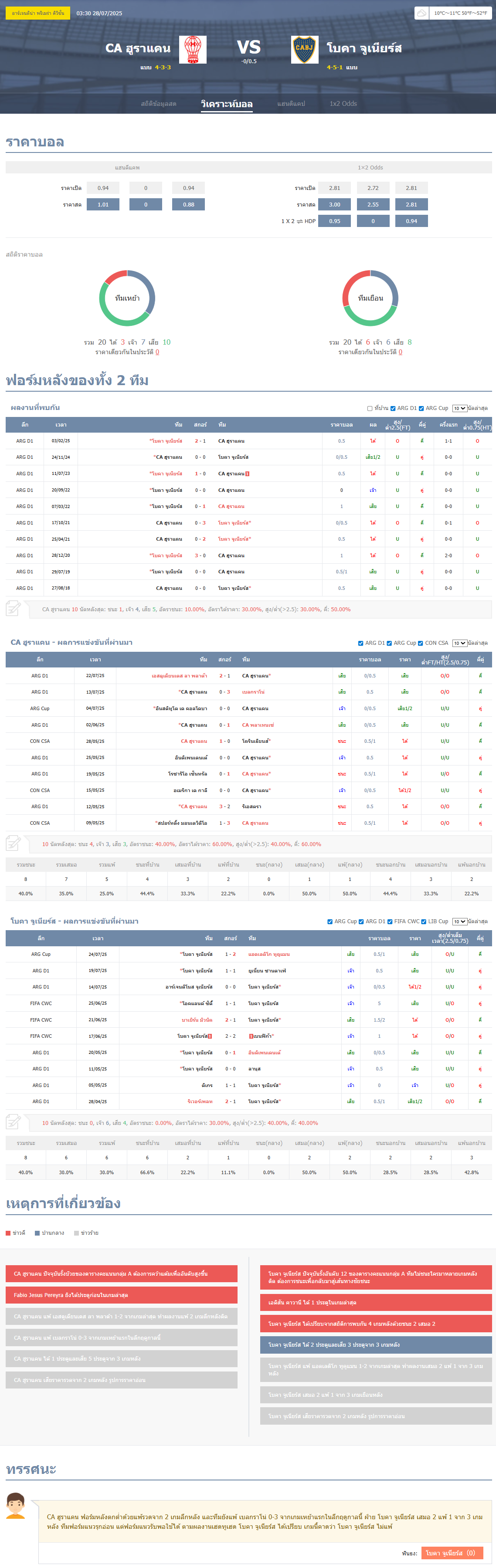Click the 4-5-1 formation label
Image resolution: width=496 pixels, height=1568 pixels.
(335, 68)
